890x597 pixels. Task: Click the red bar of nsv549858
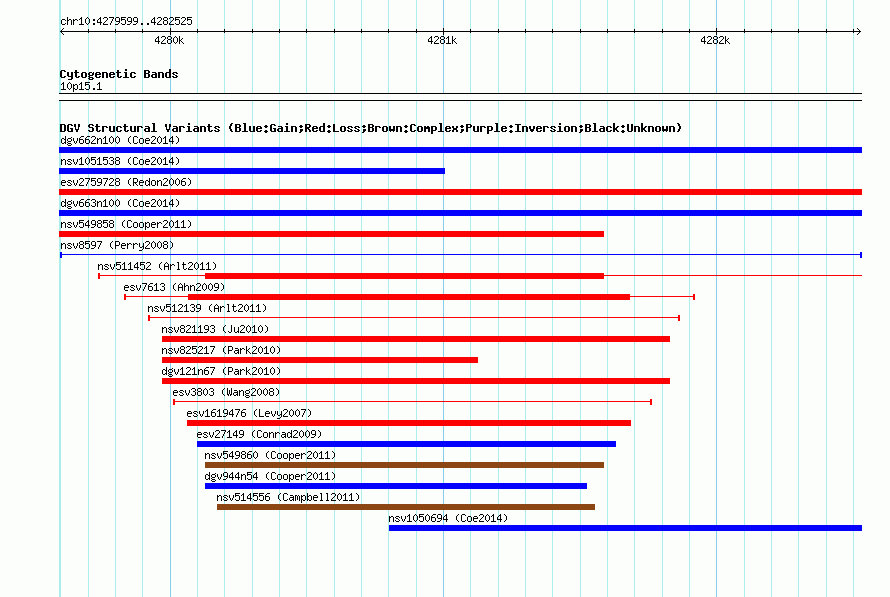pos(331,234)
